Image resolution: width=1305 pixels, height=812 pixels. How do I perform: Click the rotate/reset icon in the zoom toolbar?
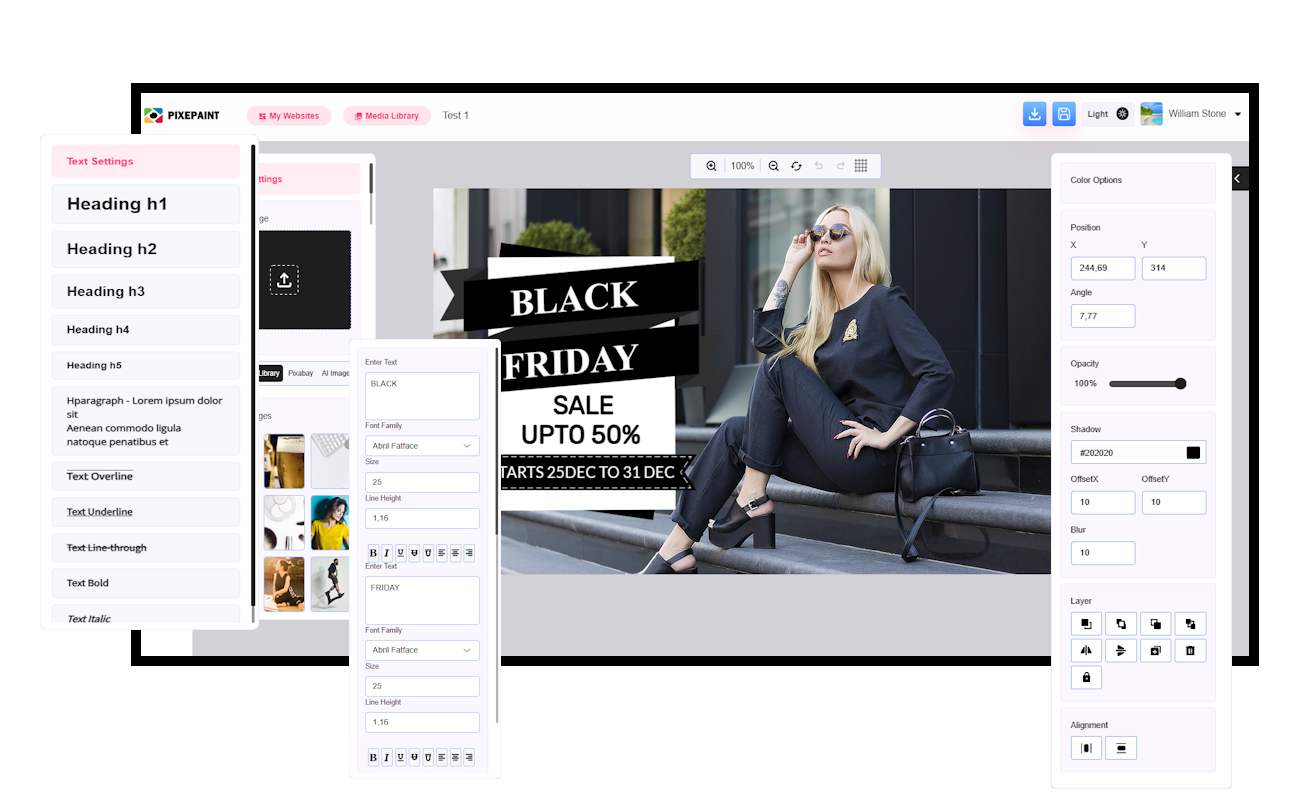point(796,166)
